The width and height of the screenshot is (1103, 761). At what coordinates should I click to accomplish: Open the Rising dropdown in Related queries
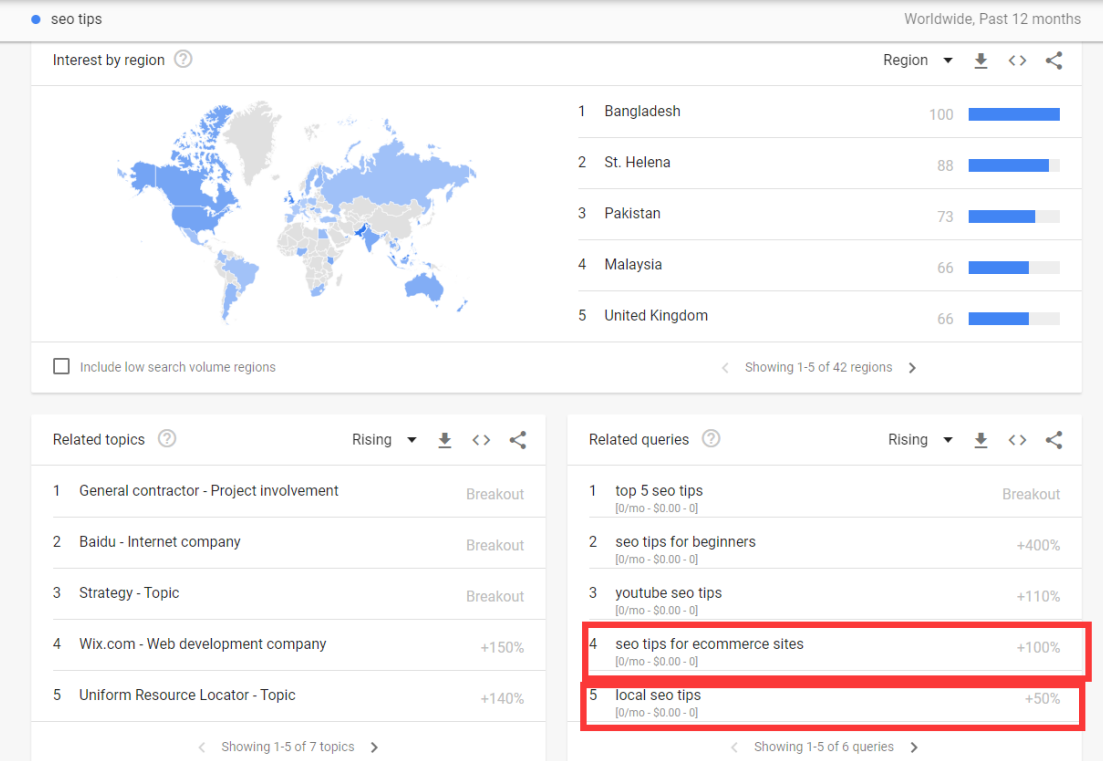(920, 440)
